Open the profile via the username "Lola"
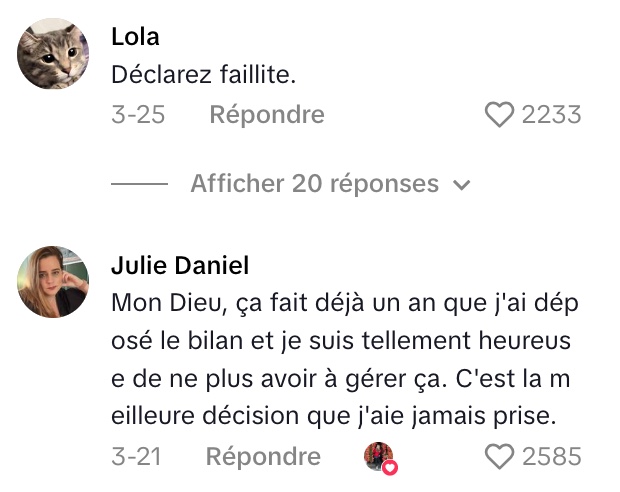620x492 pixels. point(135,37)
